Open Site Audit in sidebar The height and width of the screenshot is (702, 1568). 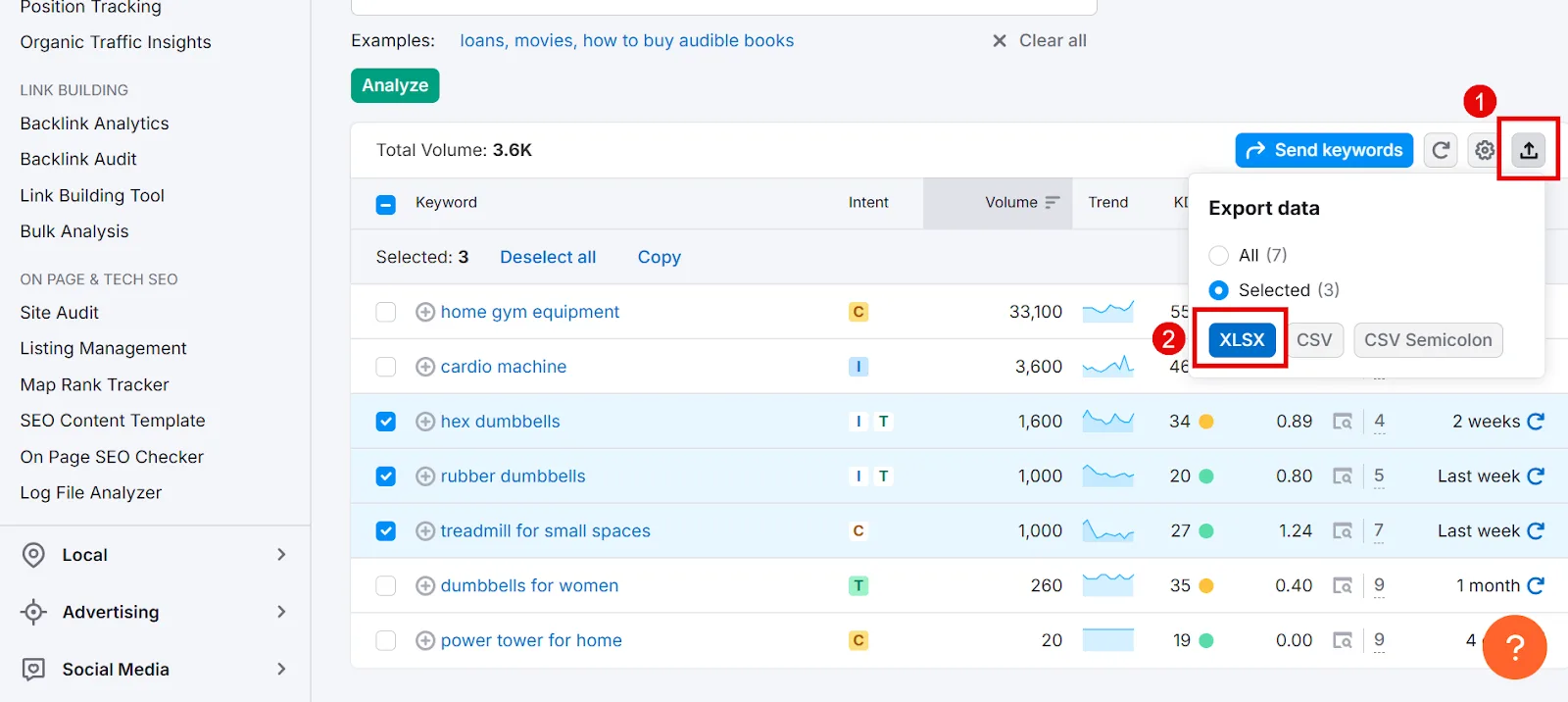click(60, 313)
